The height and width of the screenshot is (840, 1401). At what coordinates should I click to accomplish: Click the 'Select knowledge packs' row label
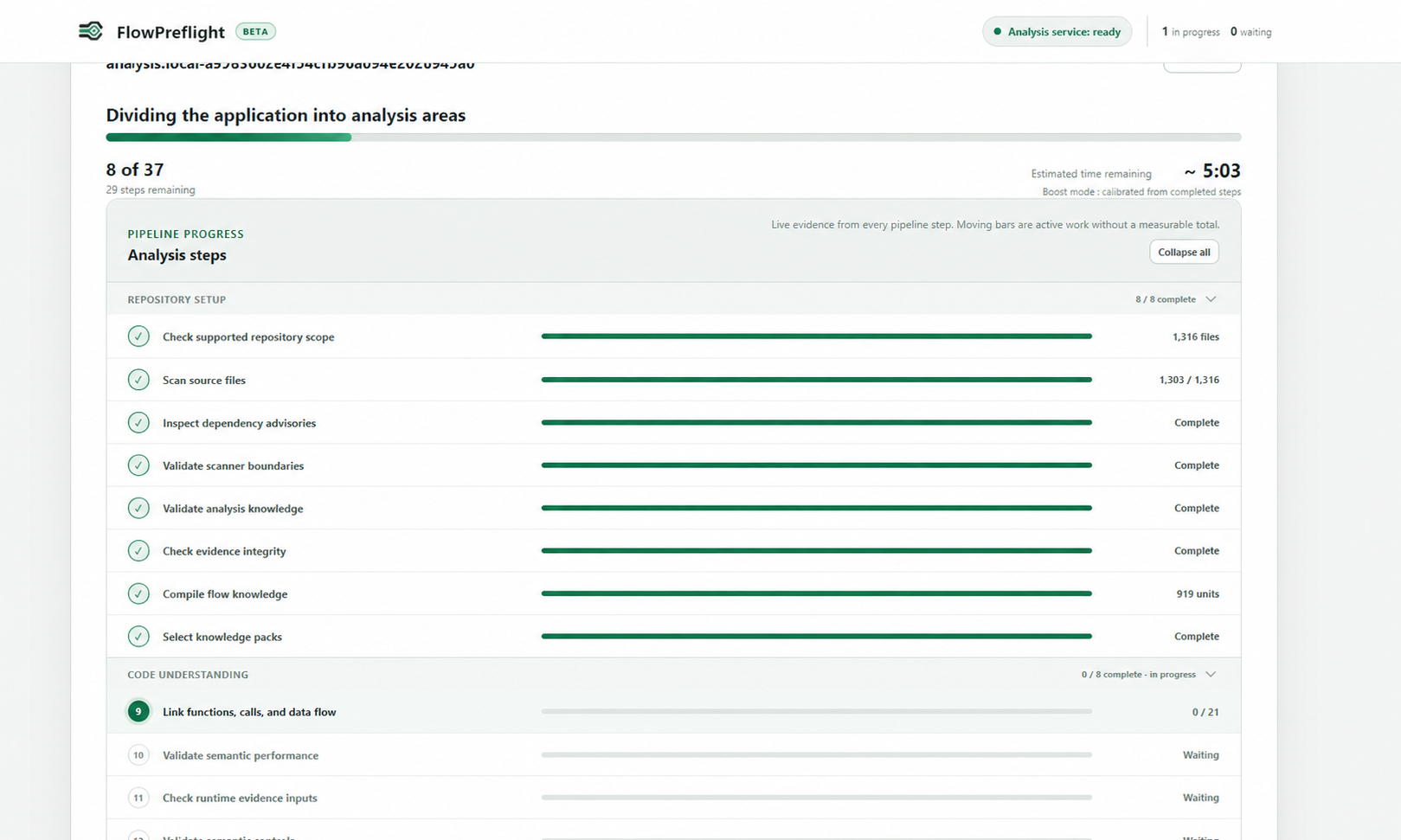coord(222,637)
